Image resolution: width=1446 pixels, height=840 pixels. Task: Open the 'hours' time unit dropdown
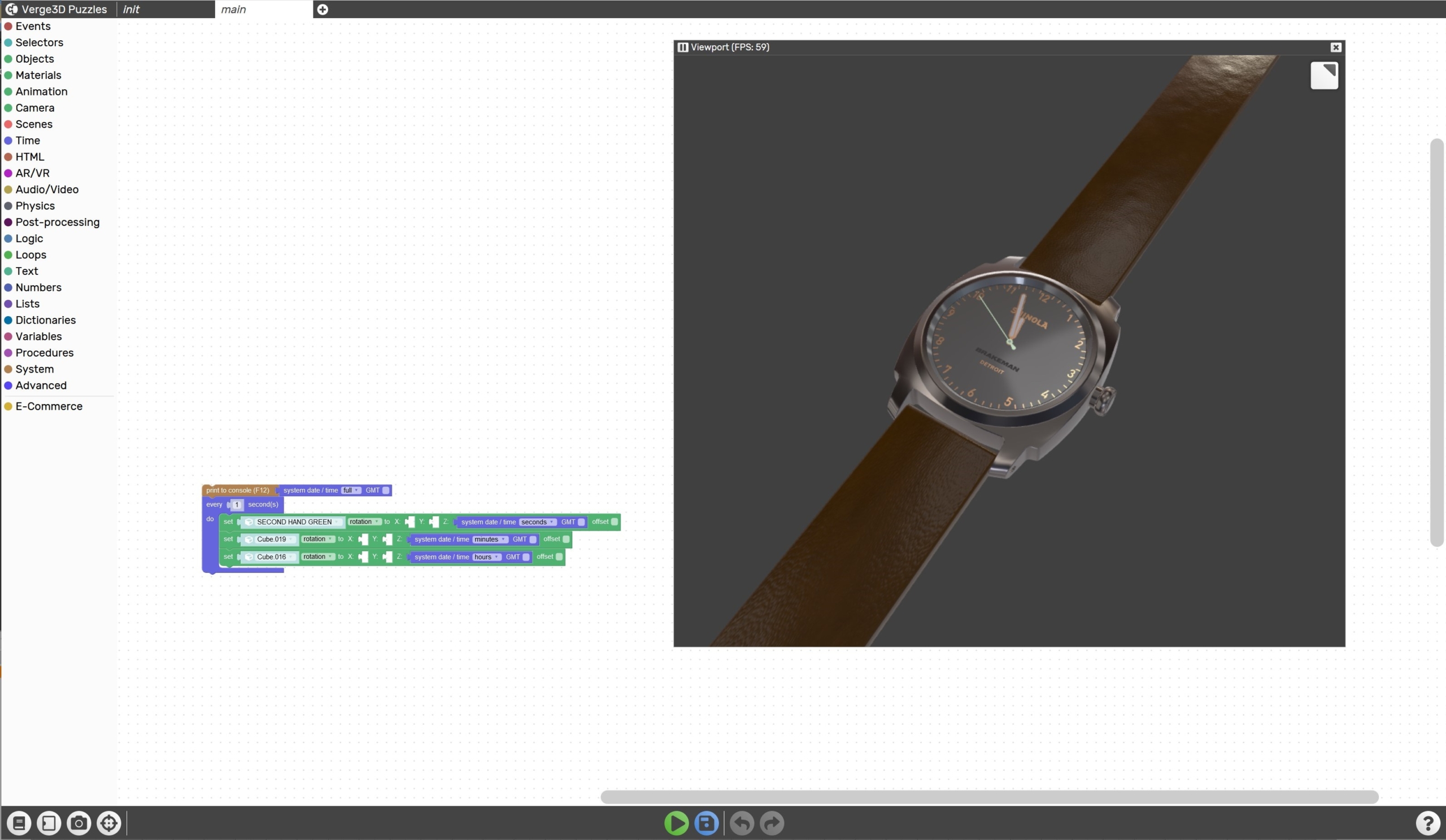(x=486, y=557)
